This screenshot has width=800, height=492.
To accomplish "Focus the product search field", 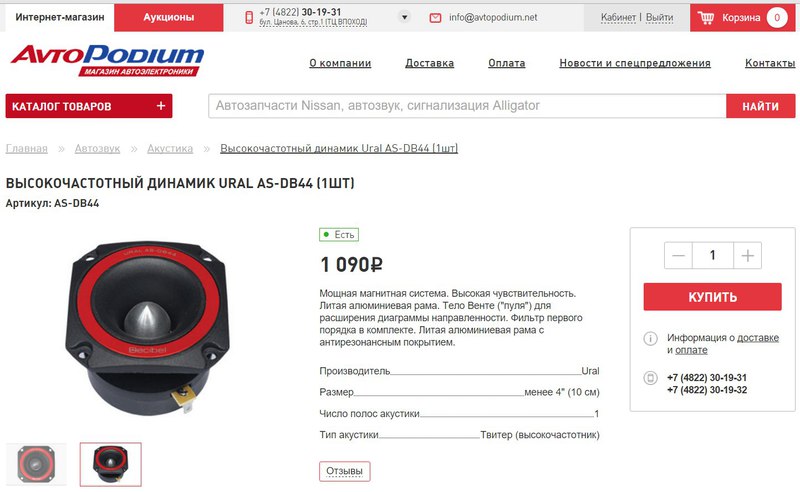I will (x=467, y=106).
